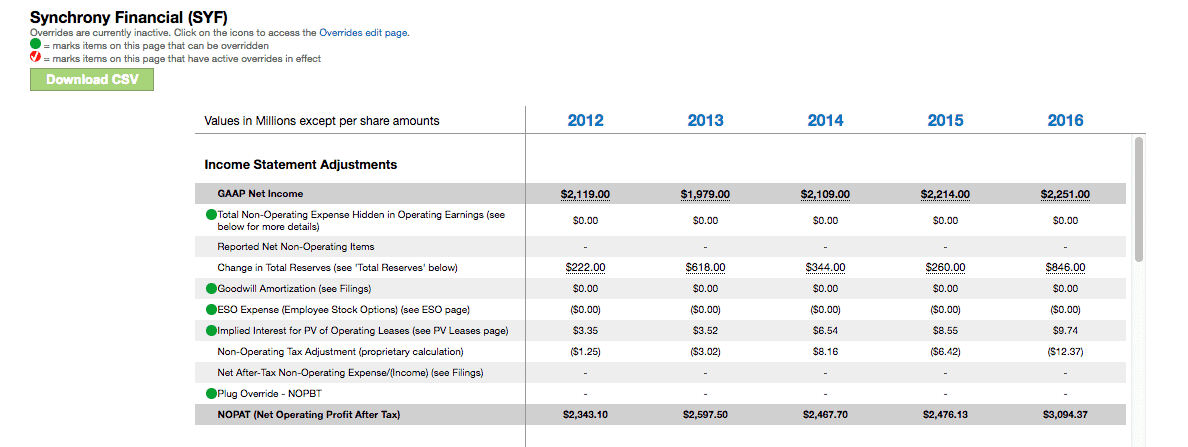Click the Goodwill Amortization (see Filings) label
This screenshot has height=447, width=1188.
(x=294, y=289)
